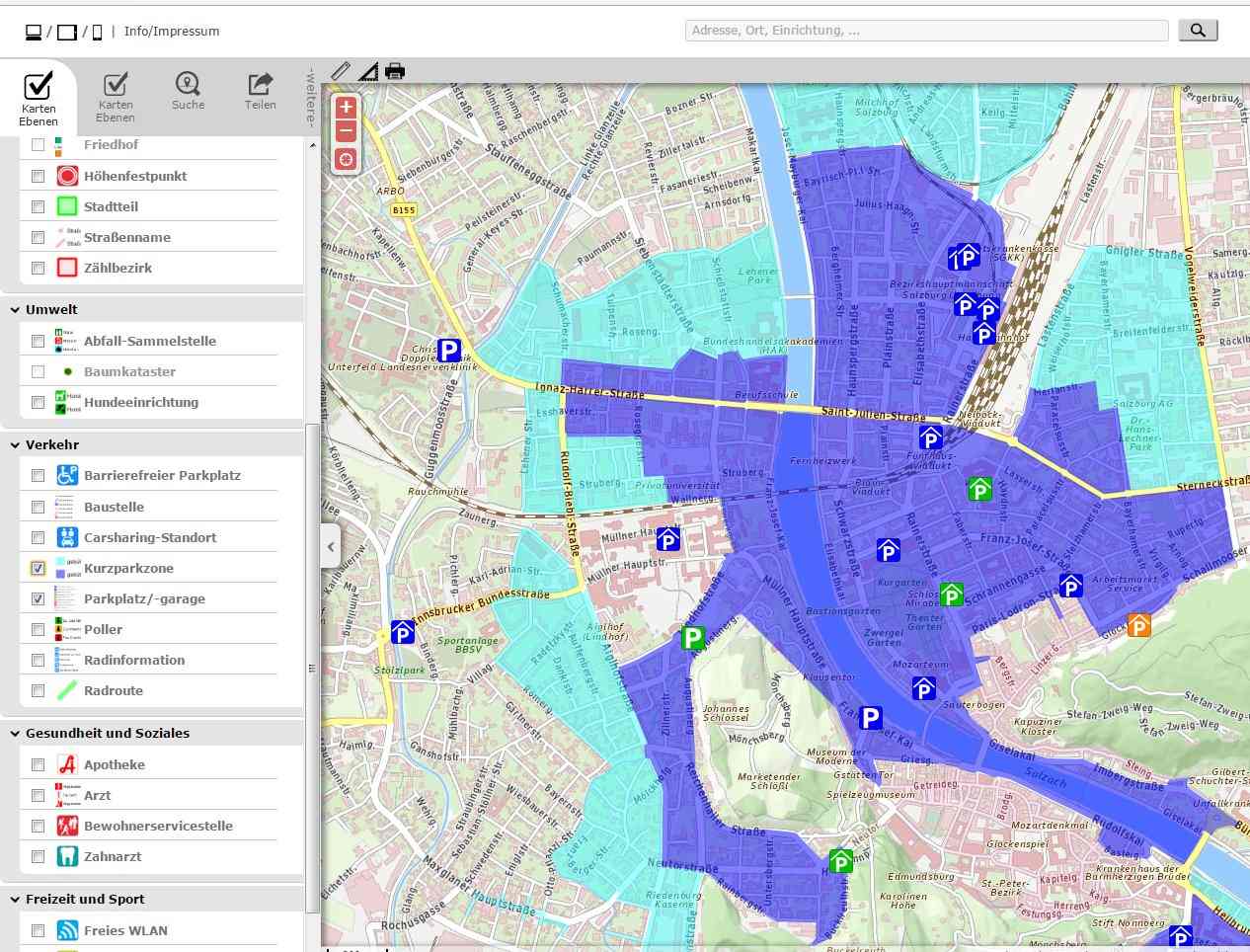Click the magnifier search button
Viewport: 1250px width, 952px height.
click(x=1198, y=31)
